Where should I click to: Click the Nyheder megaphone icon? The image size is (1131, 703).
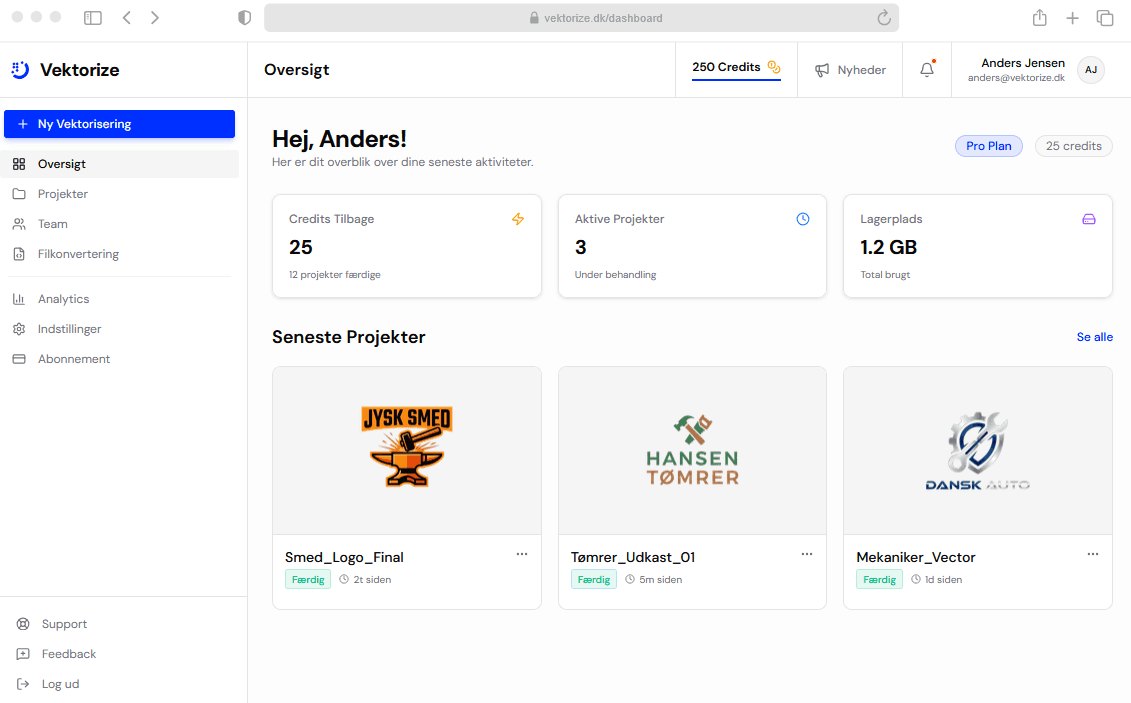pos(820,69)
